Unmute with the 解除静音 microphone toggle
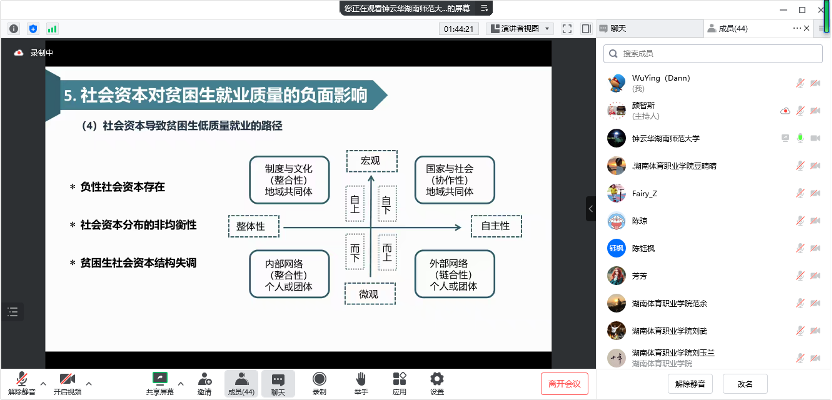The image size is (832, 400). coord(22,382)
